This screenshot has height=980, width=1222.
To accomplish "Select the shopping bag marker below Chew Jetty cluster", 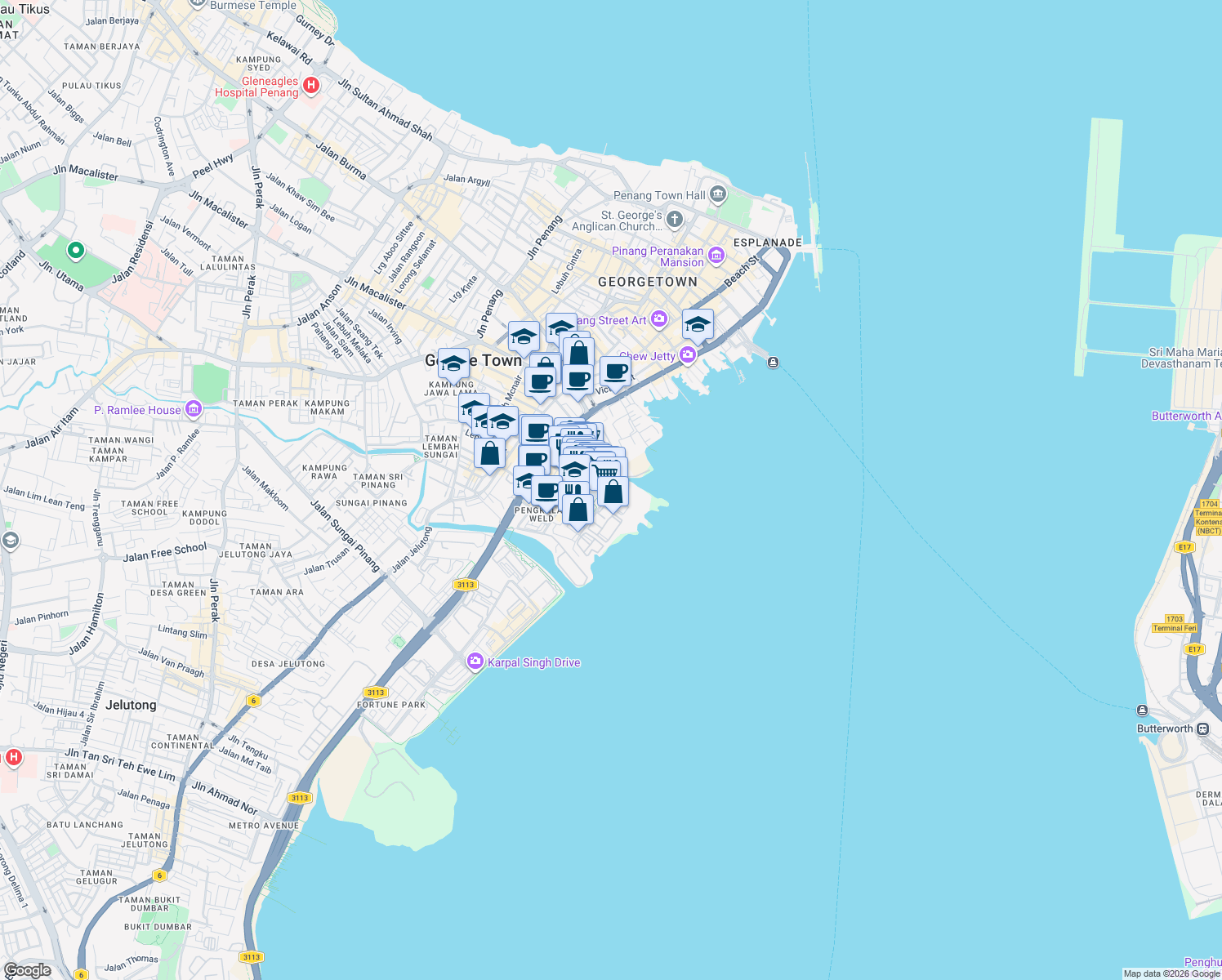I will [612, 492].
